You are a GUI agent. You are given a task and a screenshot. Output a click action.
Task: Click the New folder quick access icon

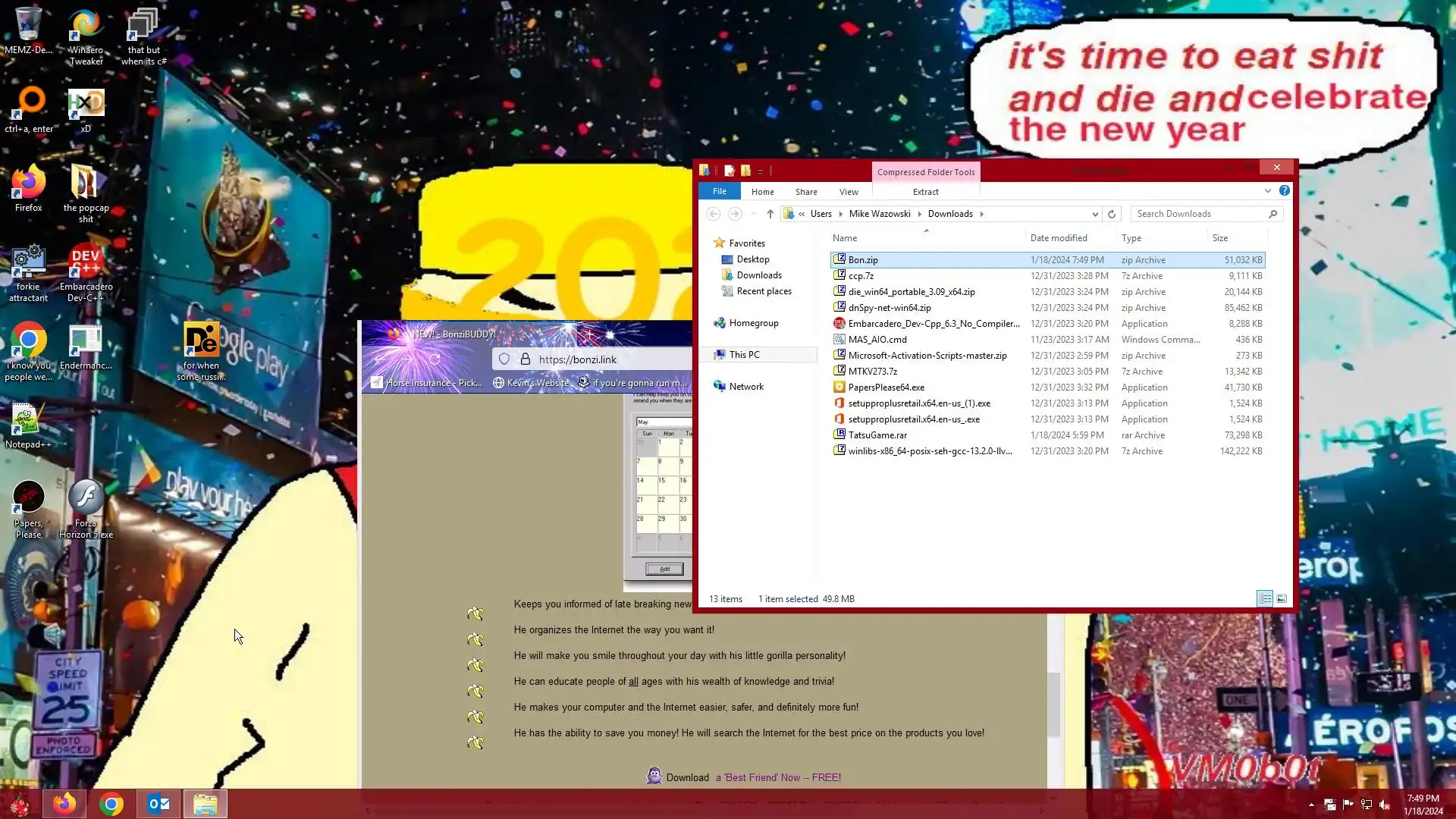pos(745,171)
